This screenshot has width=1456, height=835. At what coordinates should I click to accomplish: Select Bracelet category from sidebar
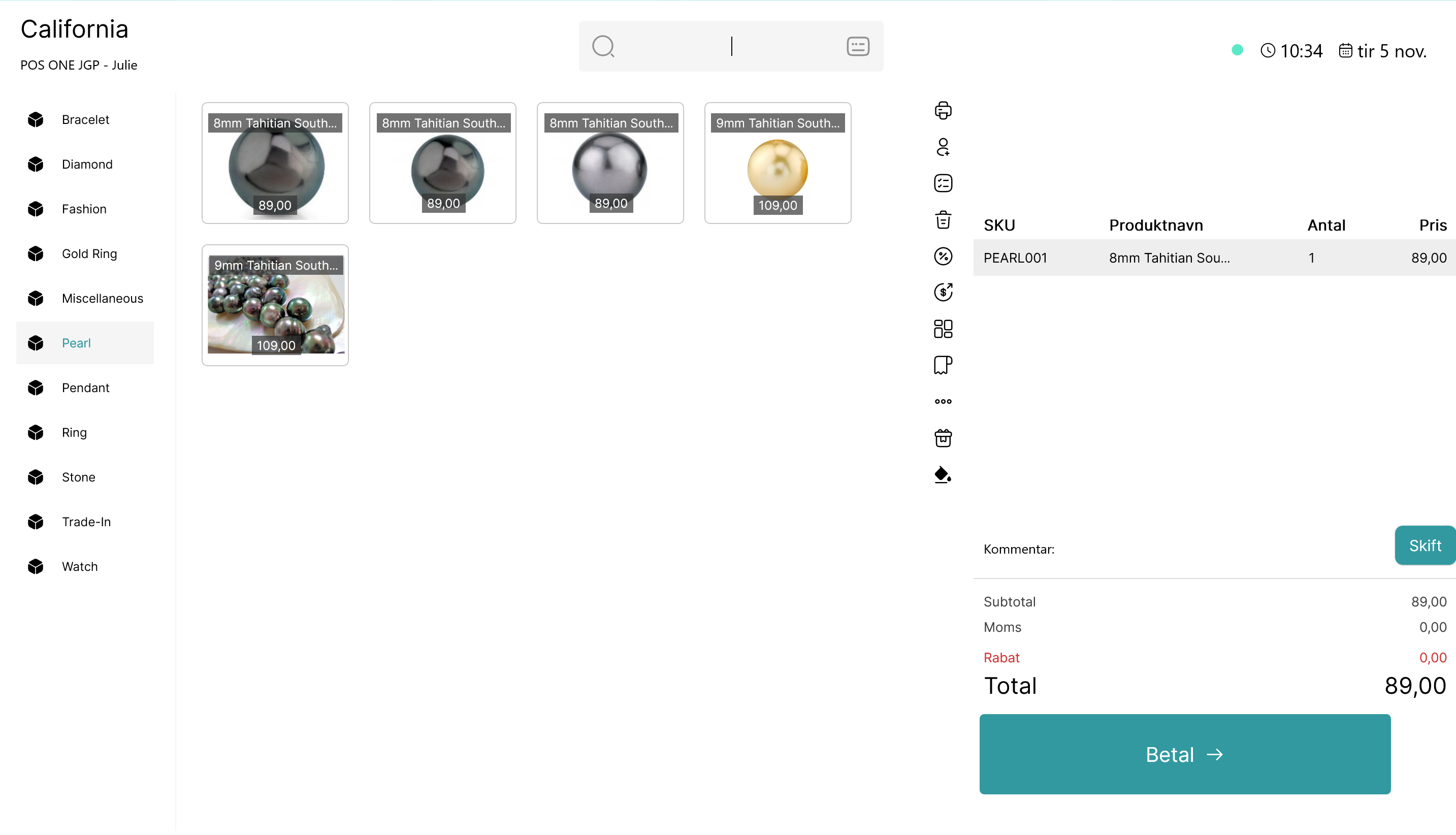click(85, 119)
